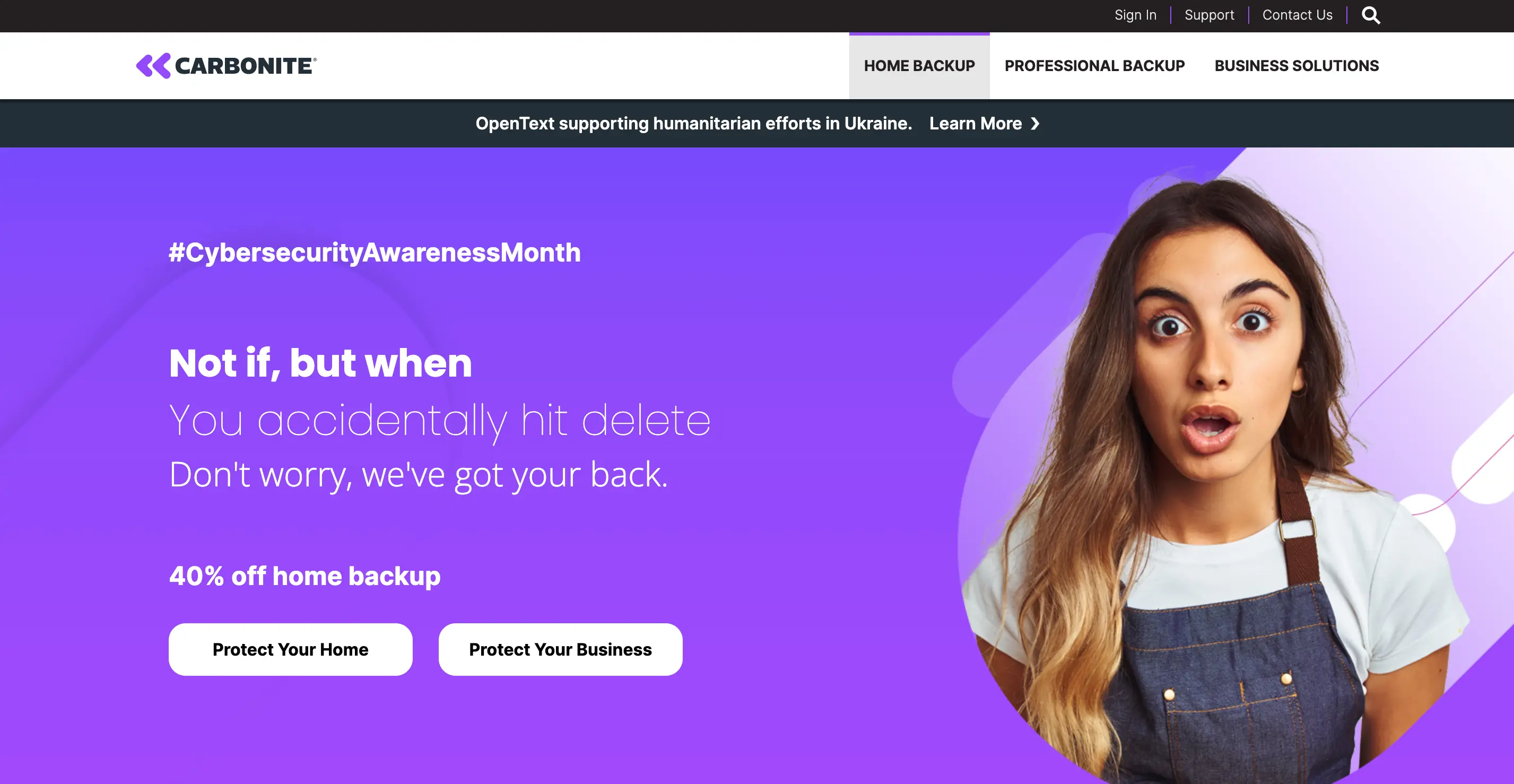
Task: Click the Don't worry, we've got your back line
Action: [x=419, y=475]
